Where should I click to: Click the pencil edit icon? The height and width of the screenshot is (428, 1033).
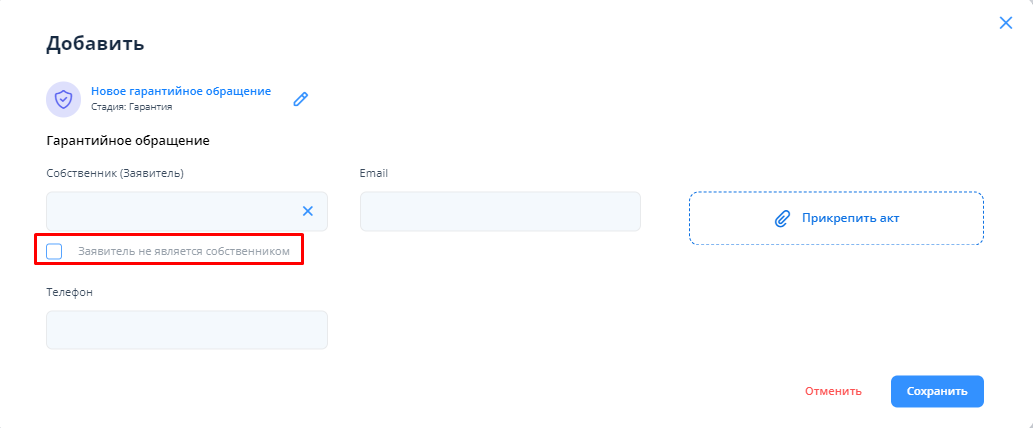[300, 99]
